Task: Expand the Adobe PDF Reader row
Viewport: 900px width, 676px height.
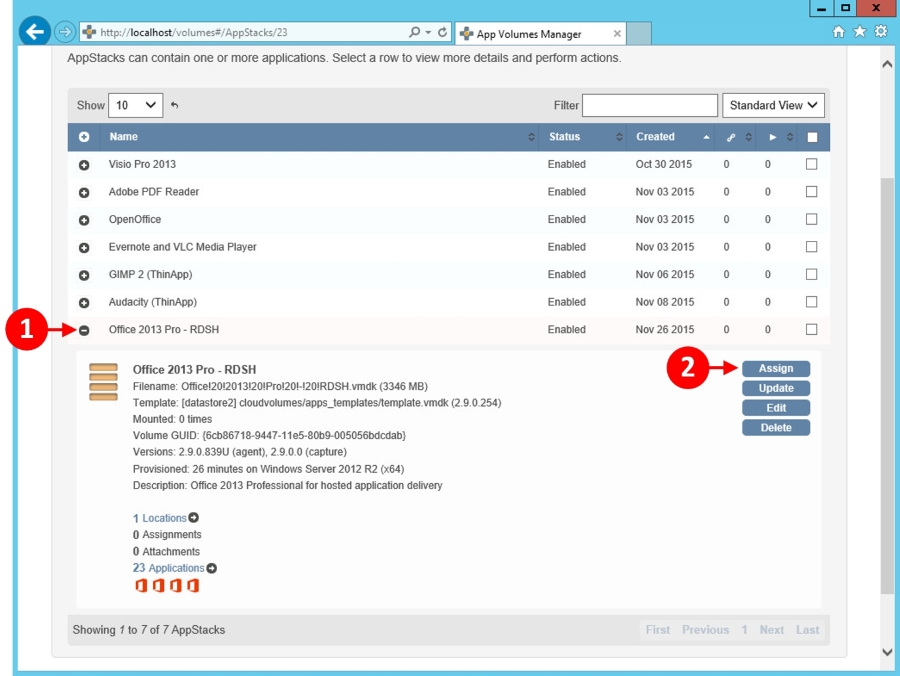Action: point(84,193)
